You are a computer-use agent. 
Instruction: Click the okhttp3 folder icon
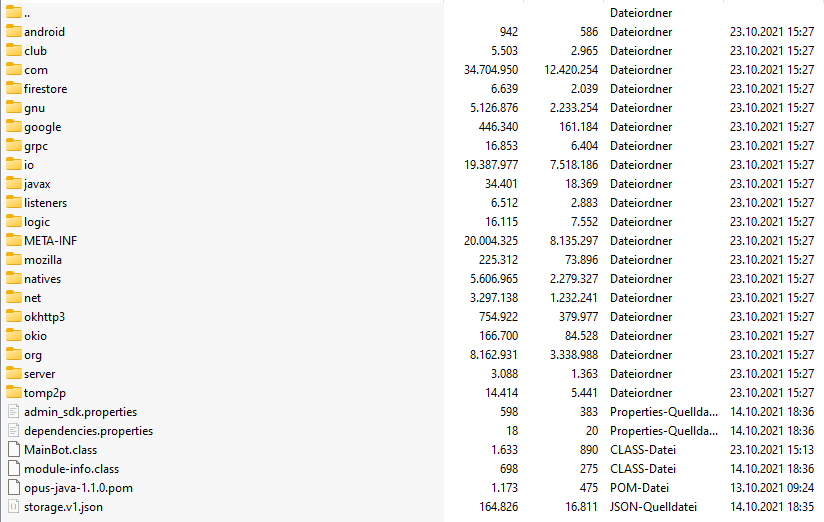pyautogui.click(x=14, y=316)
